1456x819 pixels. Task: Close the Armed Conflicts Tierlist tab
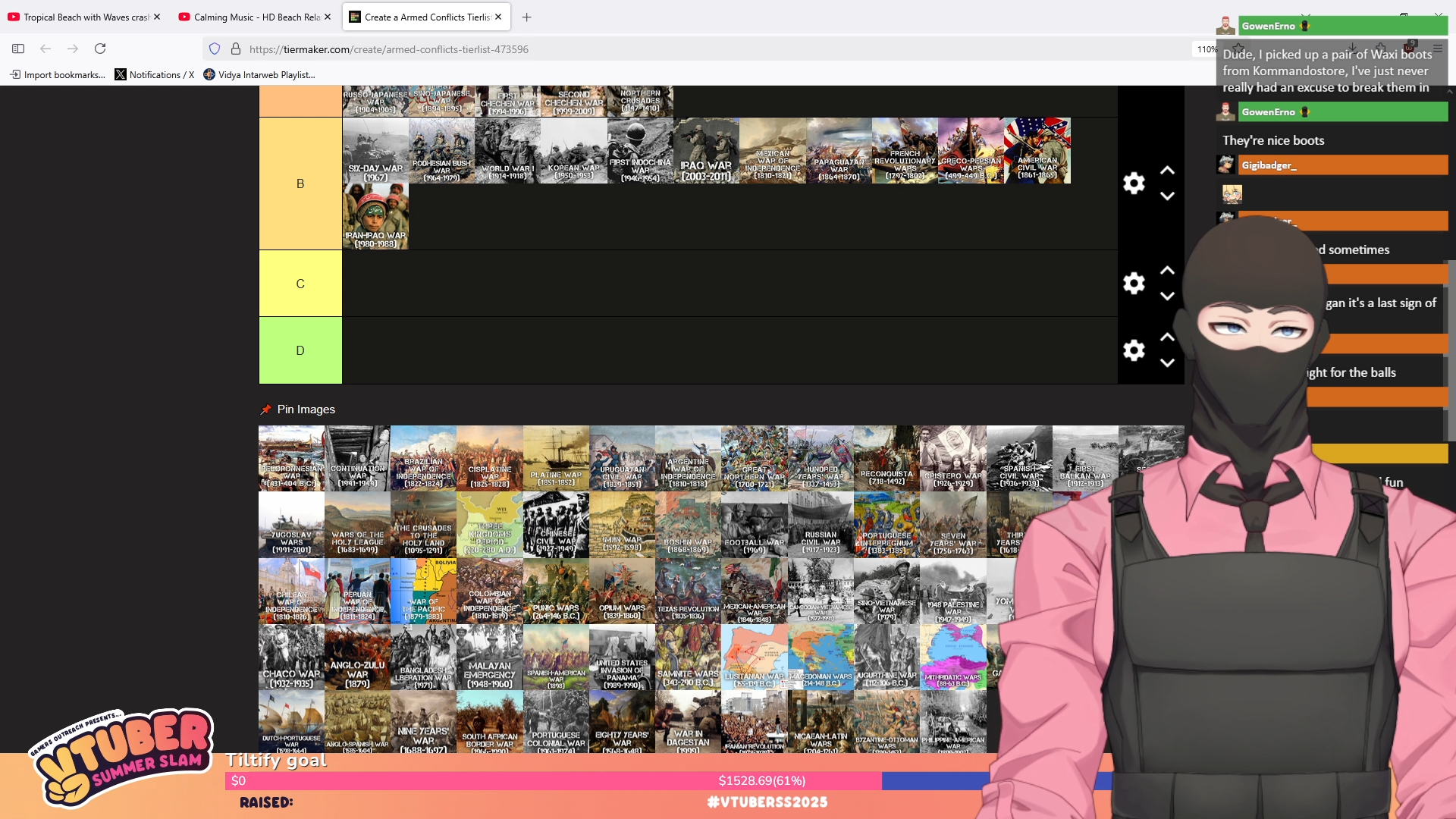(x=498, y=17)
